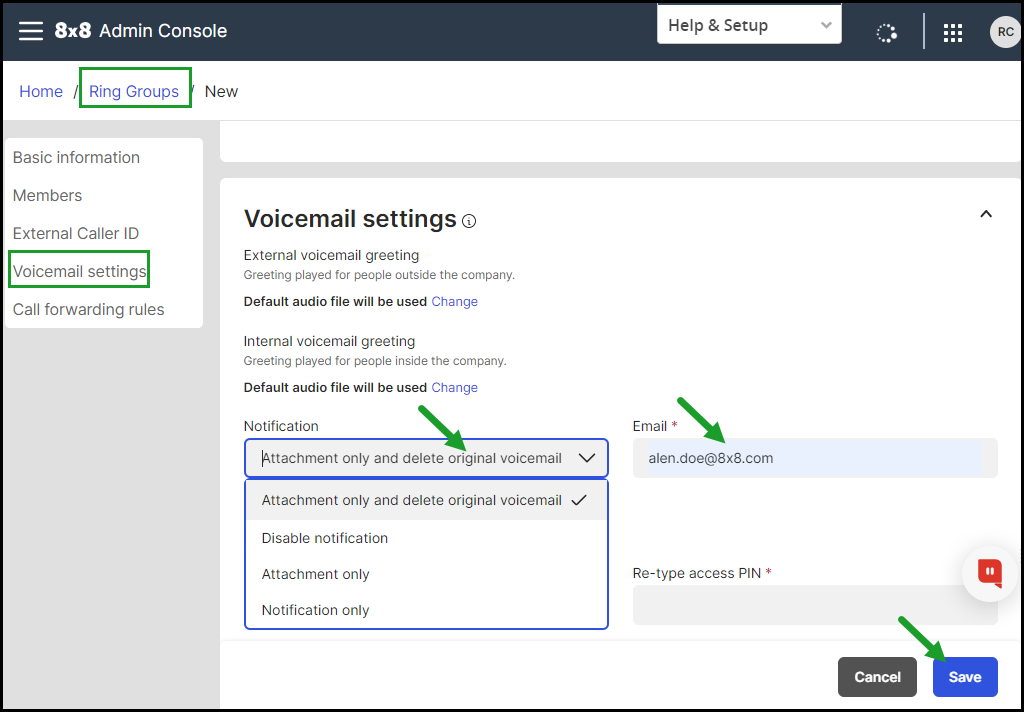Open the hamburger navigation menu
1024x712 pixels.
31,31
